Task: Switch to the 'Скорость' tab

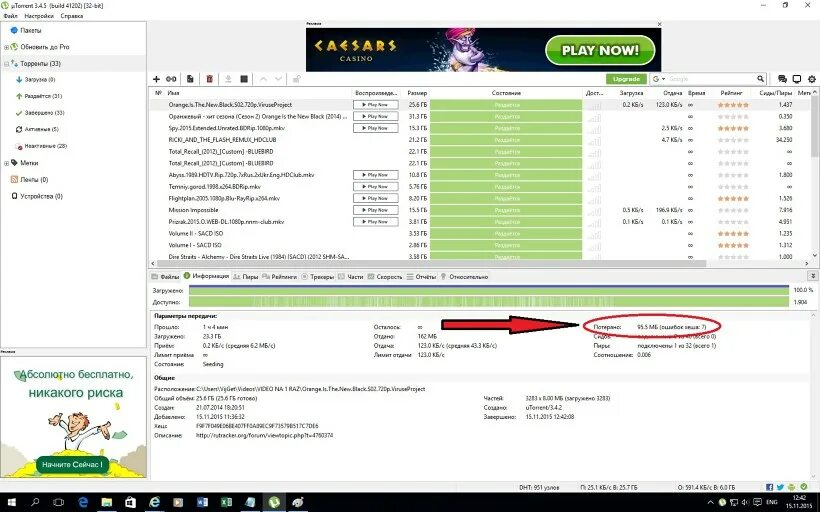Action: [385, 277]
